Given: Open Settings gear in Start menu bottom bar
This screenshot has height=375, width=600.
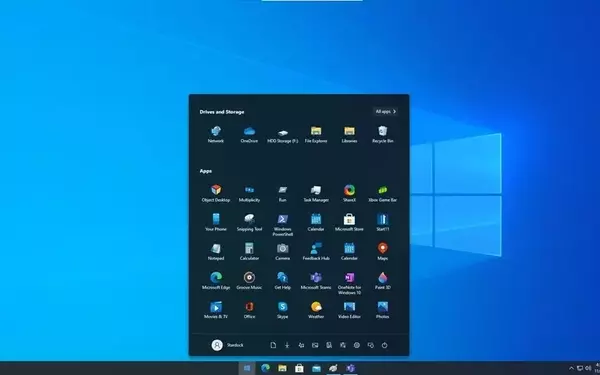Looking at the screenshot, I should [357, 345].
